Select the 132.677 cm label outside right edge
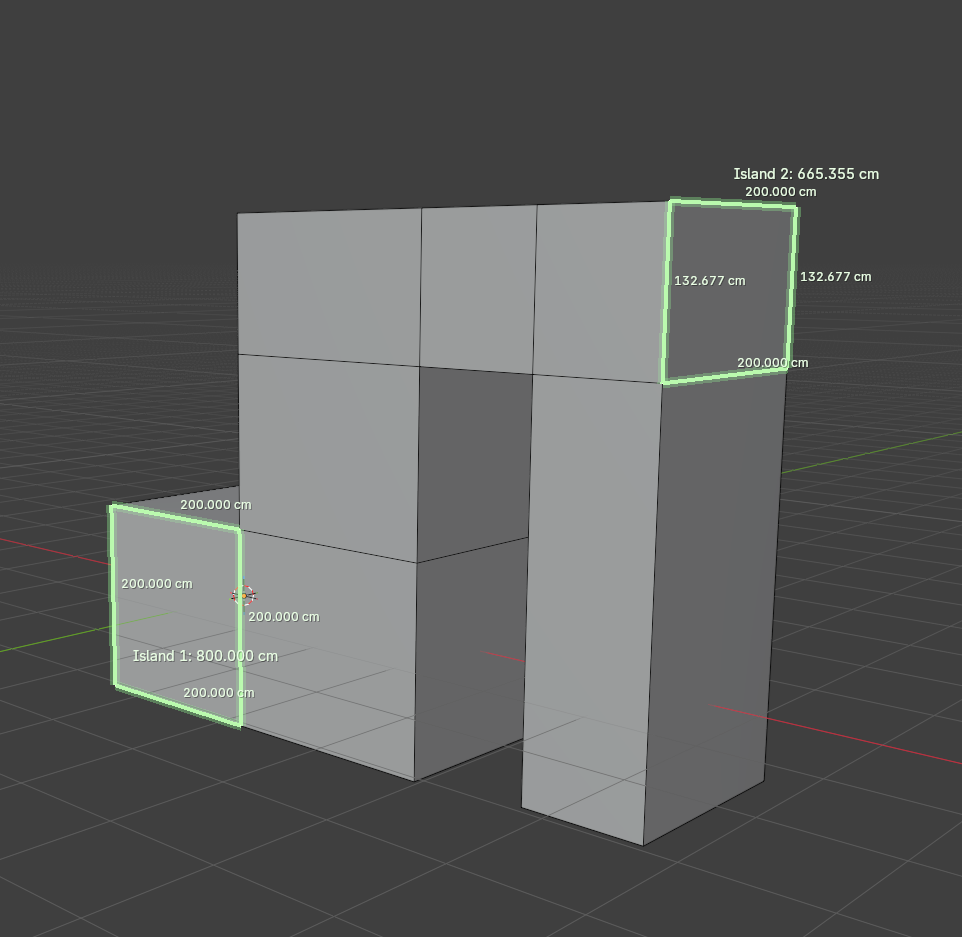962x937 pixels. pyautogui.click(x=836, y=277)
